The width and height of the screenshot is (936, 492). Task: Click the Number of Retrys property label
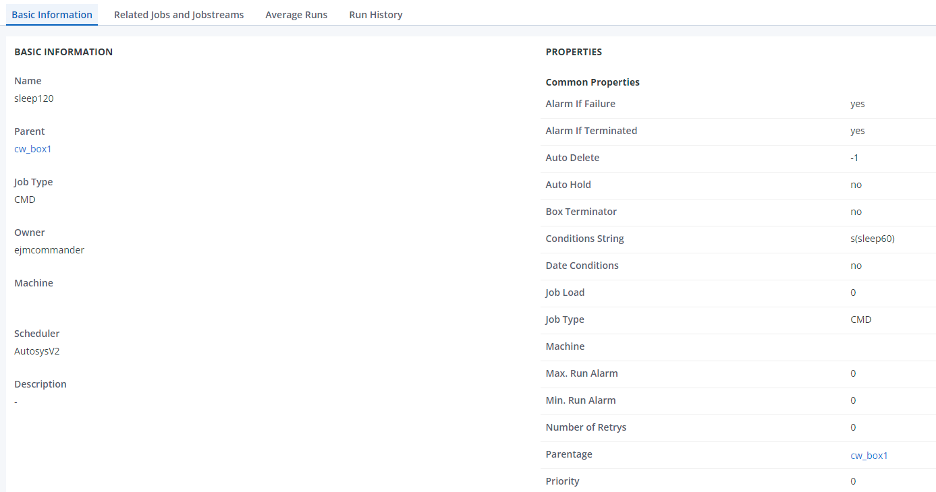[585, 428]
